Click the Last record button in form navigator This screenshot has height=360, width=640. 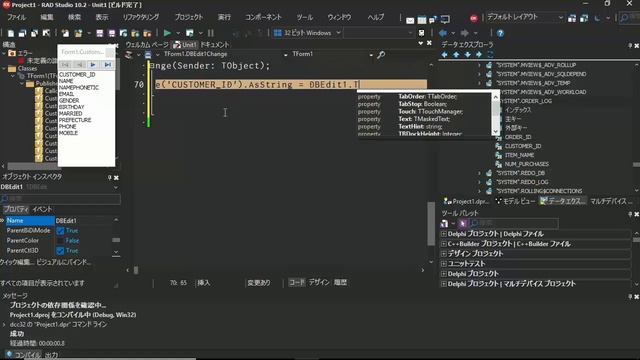(107, 64)
